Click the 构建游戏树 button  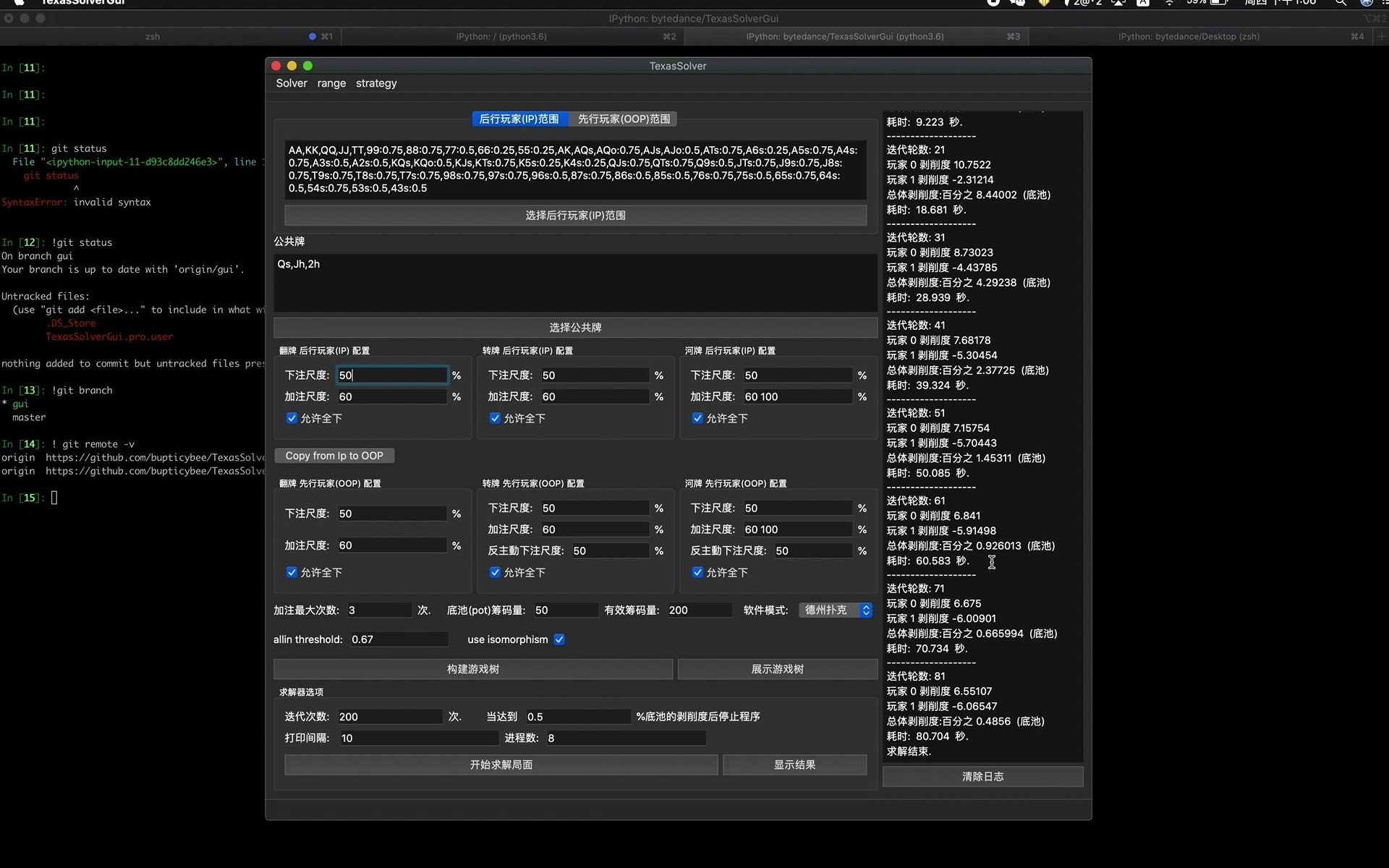tap(473, 669)
